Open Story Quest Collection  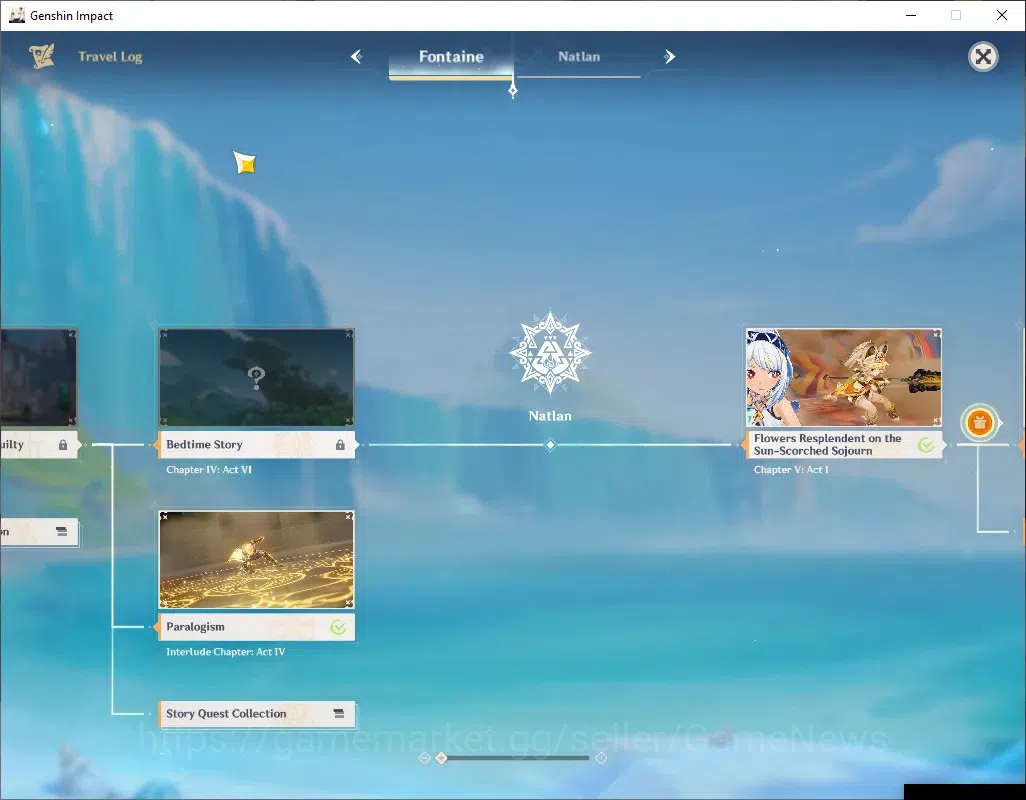pos(257,714)
